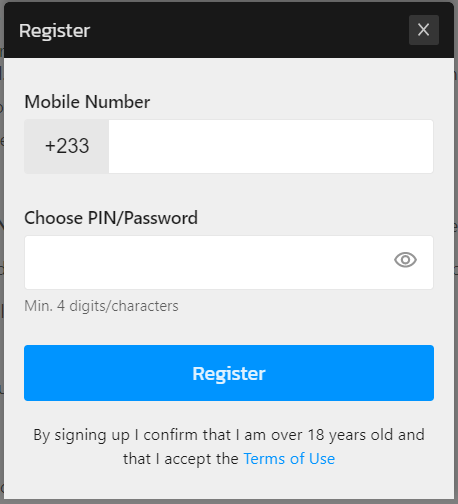
Task: Click the dark header bar of the dialog
Action: click(x=233, y=30)
